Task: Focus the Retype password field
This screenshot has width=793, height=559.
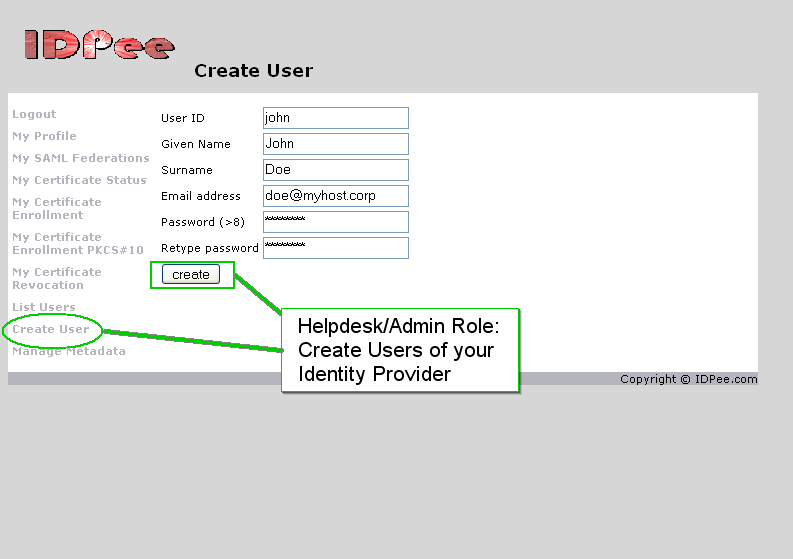Action: tap(336, 248)
